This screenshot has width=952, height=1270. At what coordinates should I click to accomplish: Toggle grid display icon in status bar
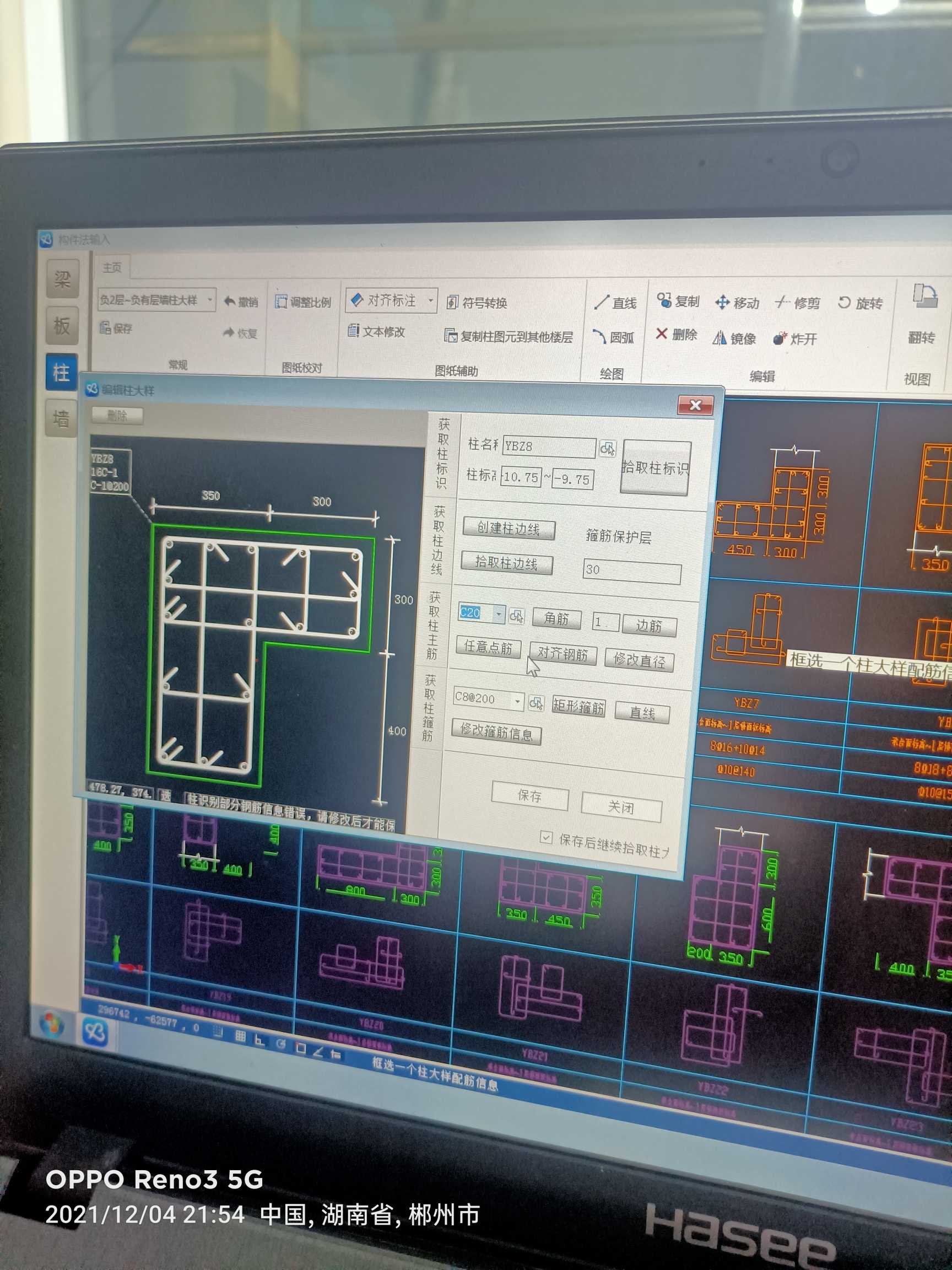pyautogui.click(x=240, y=1036)
